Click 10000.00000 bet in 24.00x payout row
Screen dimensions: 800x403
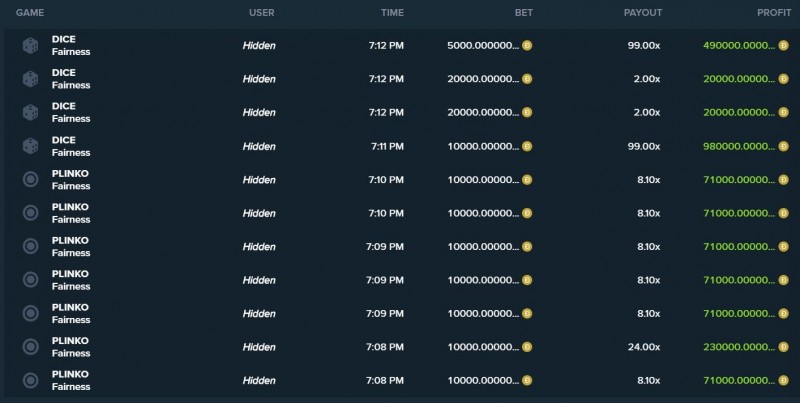[483, 347]
